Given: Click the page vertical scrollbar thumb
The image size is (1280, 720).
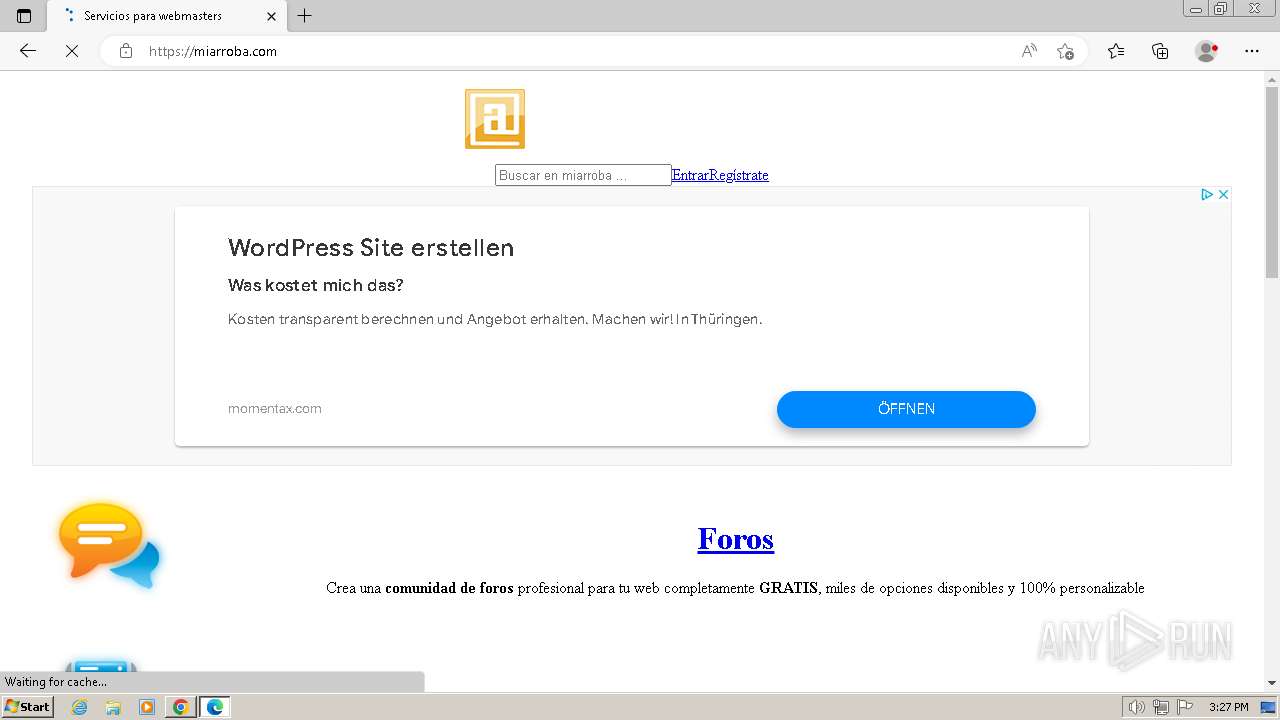Looking at the screenshot, I should click(1272, 183).
